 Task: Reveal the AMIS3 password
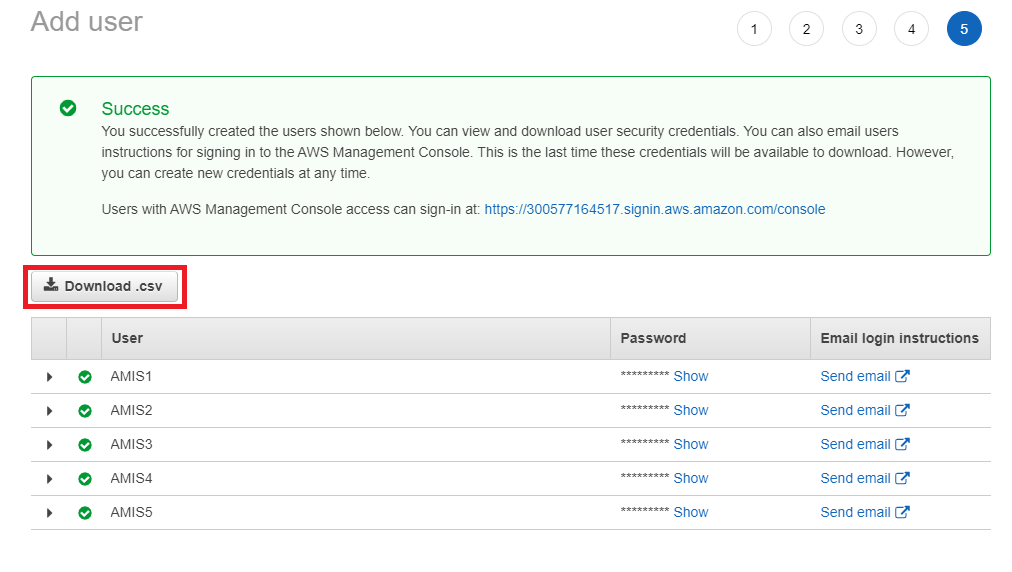tap(690, 445)
